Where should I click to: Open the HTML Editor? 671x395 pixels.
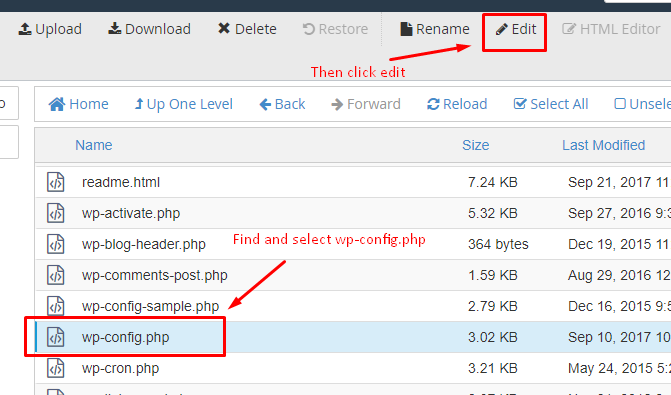[x=611, y=29]
